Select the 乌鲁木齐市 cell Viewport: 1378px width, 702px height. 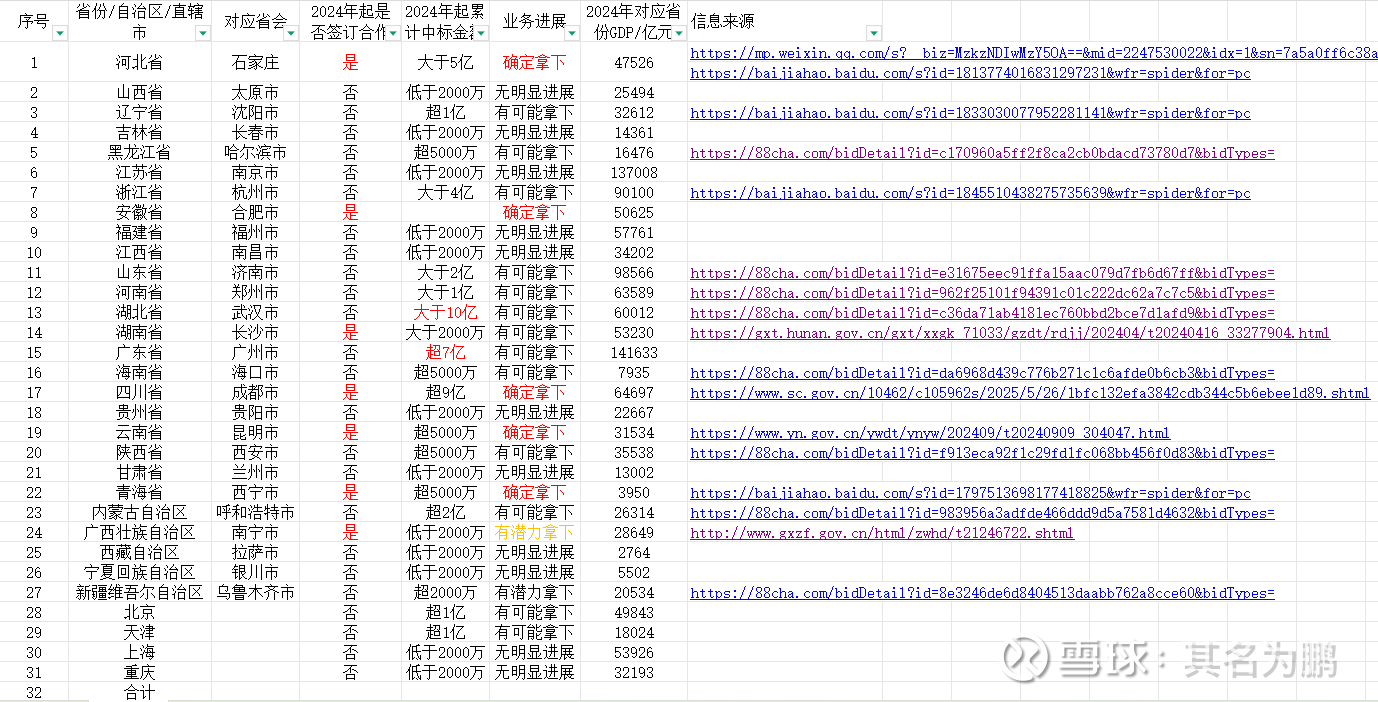[255, 592]
